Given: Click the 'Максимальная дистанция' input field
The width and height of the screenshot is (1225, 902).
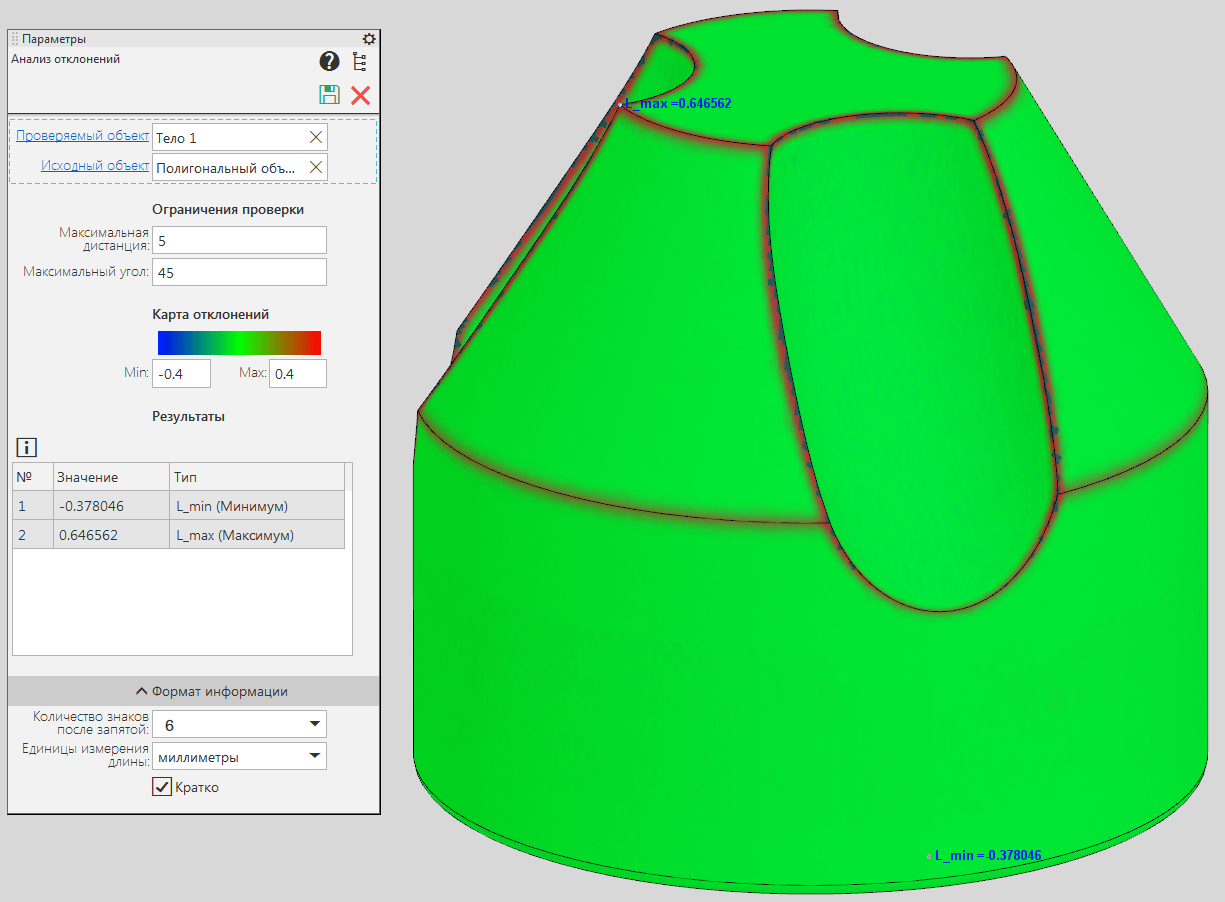Looking at the screenshot, I should tap(239, 240).
